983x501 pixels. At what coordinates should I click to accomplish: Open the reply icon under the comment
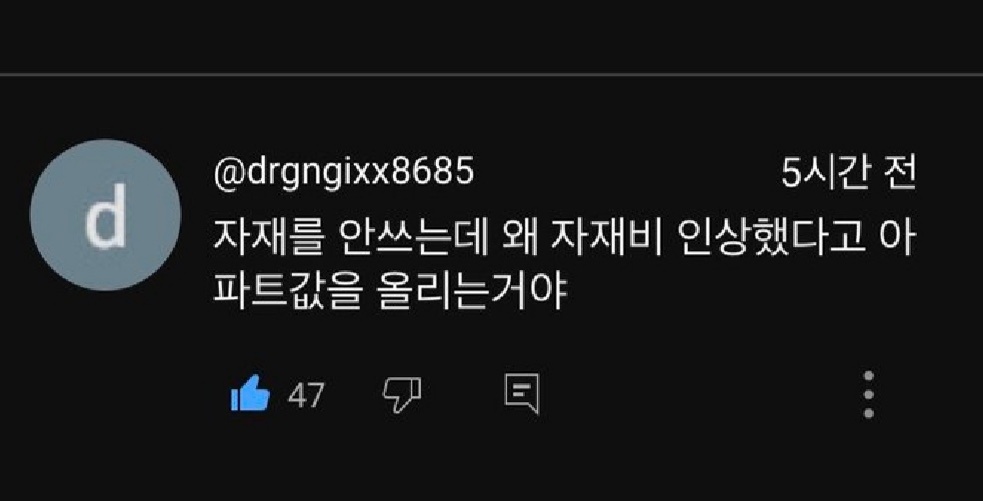pos(522,394)
